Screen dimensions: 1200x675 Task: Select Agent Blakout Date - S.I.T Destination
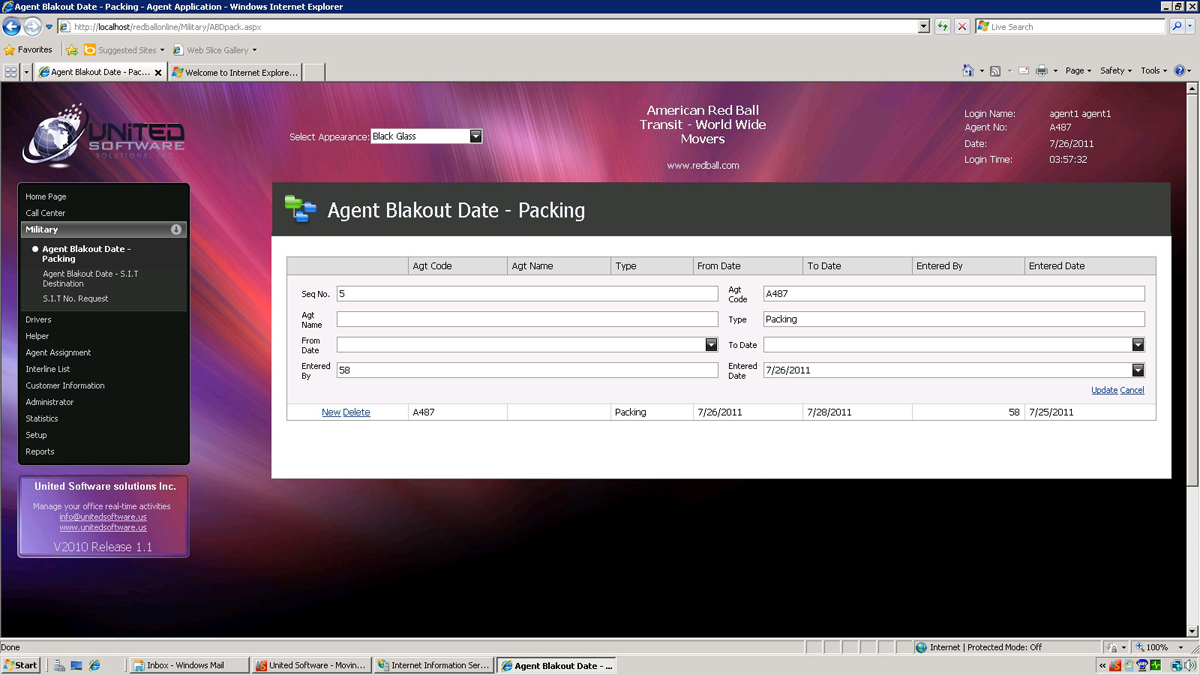(x=90, y=278)
